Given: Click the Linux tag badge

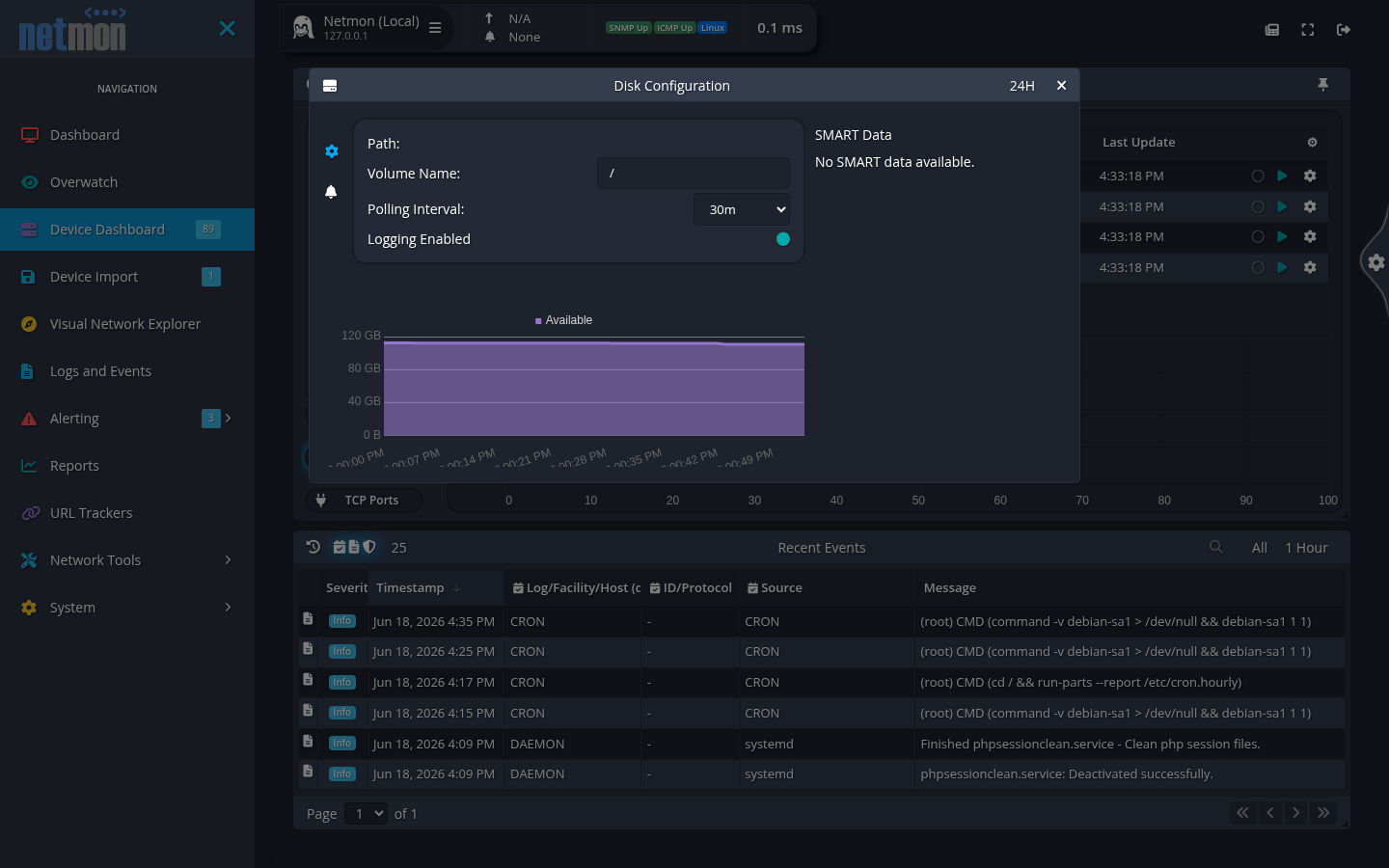Looking at the screenshot, I should [713, 28].
